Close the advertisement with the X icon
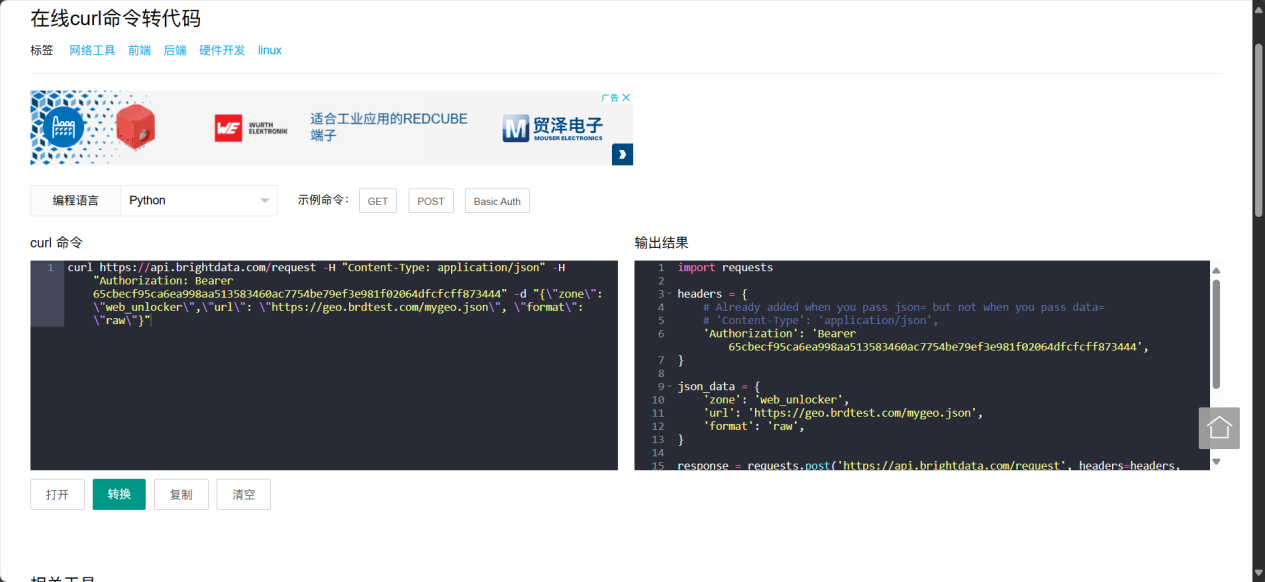 click(x=627, y=98)
